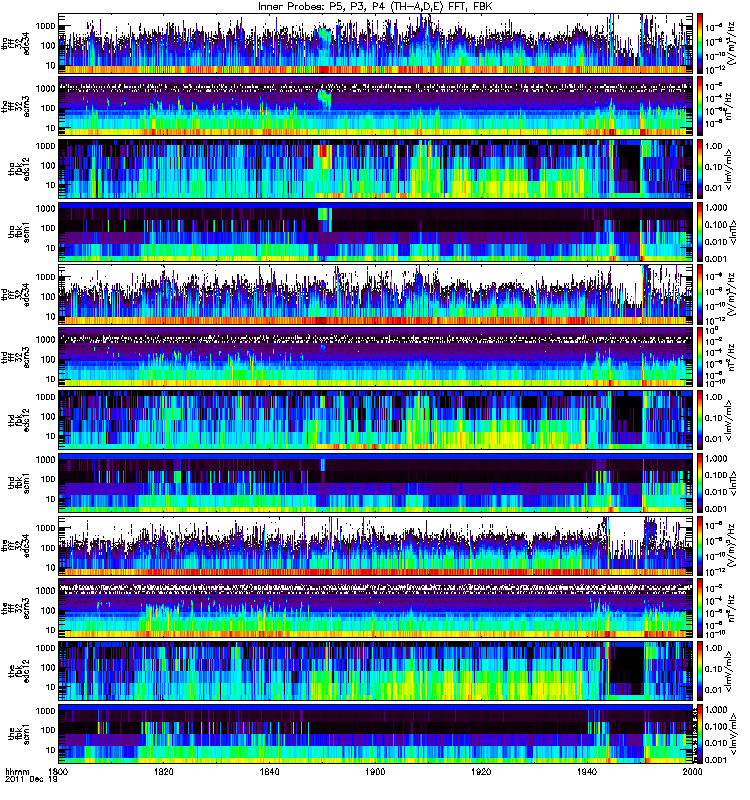750x800 pixels.
Task: Click the "10" frequency tick of the fbk scm1 panel
Action: pos(51,750)
